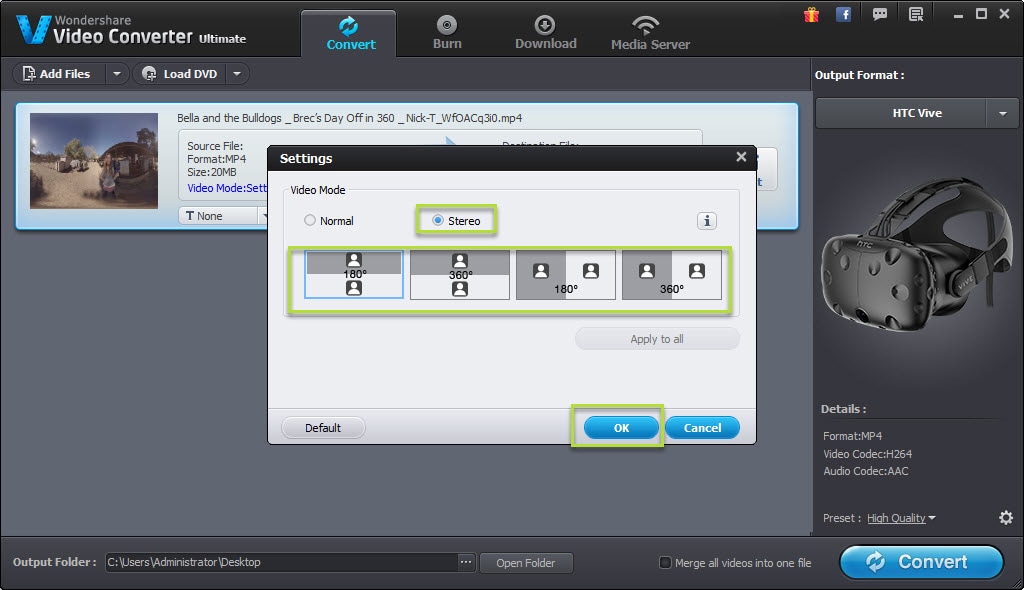1024x590 pixels.
Task: Click the HTC Vive format button
Action: pos(901,113)
